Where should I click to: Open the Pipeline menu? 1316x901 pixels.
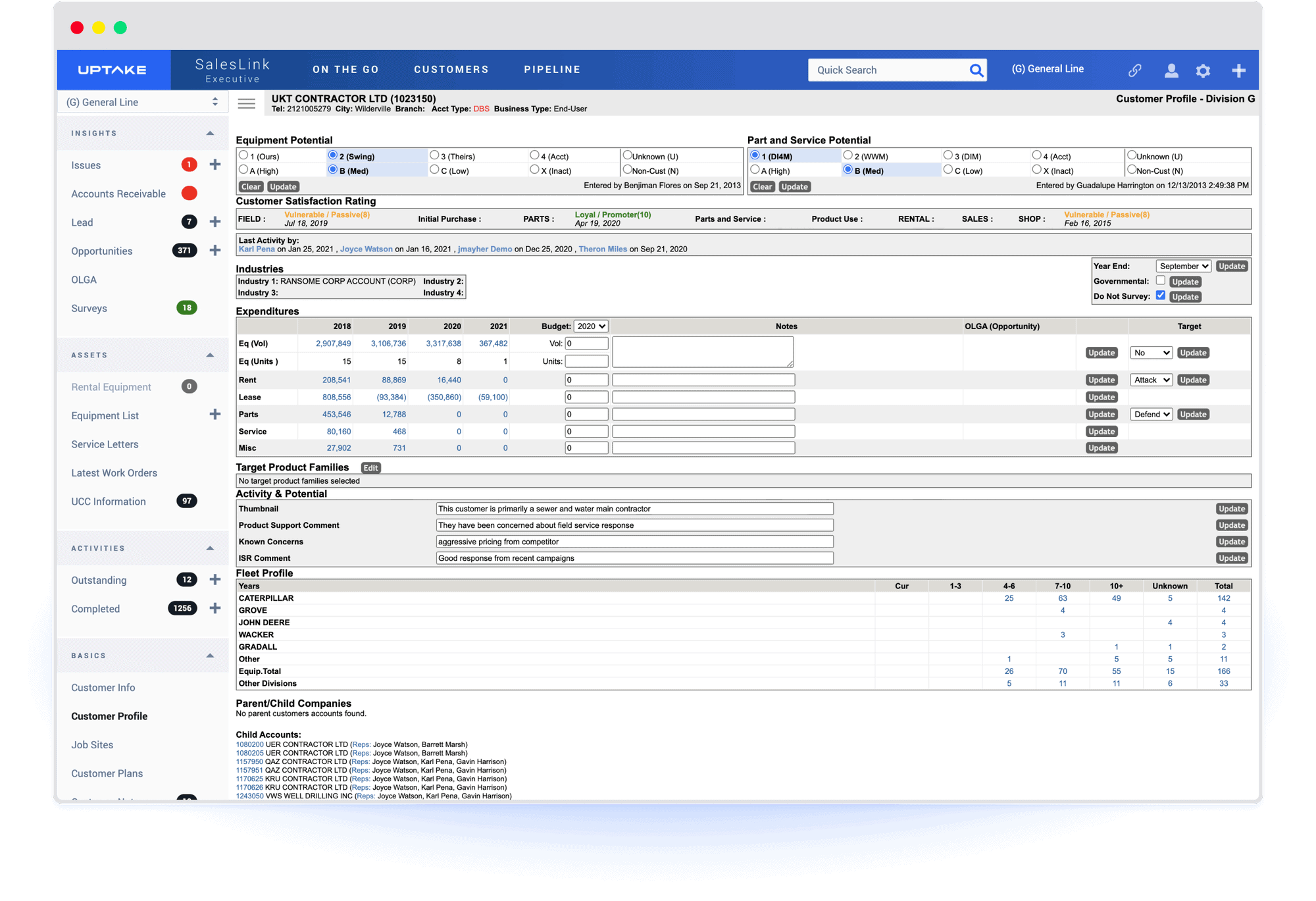point(552,70)
